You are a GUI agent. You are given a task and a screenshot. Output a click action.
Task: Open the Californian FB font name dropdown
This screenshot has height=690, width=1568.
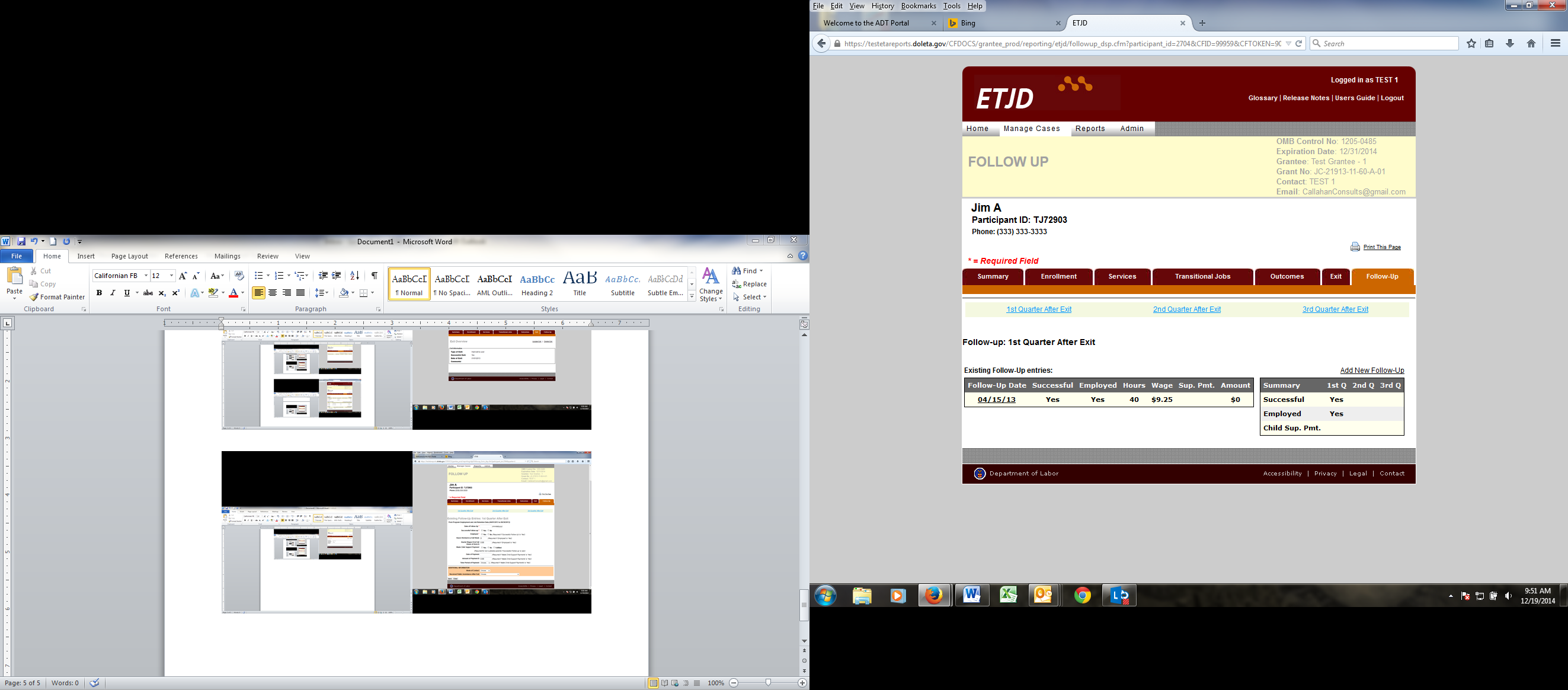(x=146, y=276)
